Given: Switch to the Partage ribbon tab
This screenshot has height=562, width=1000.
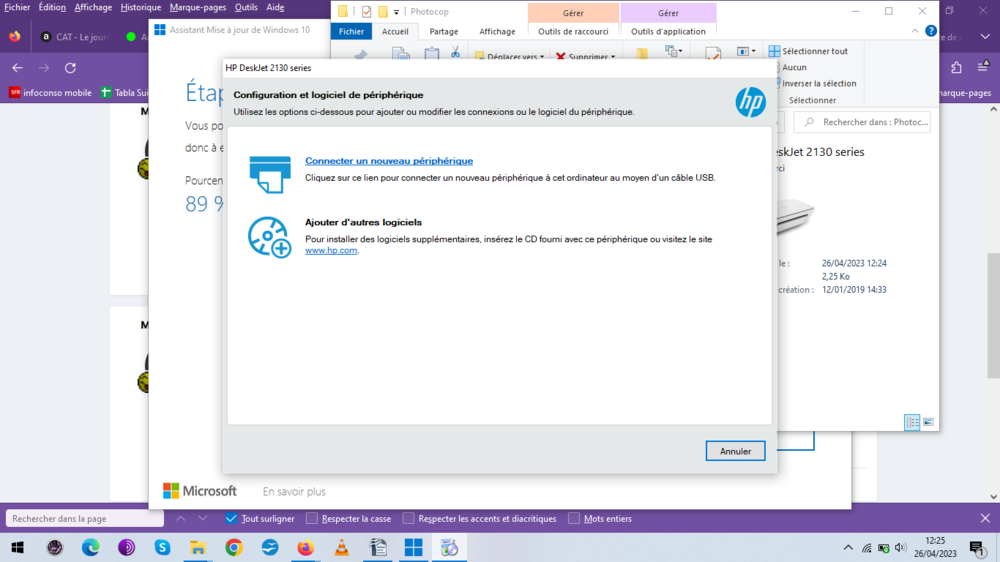Looking at the screenshot, I should pos(443,31).
